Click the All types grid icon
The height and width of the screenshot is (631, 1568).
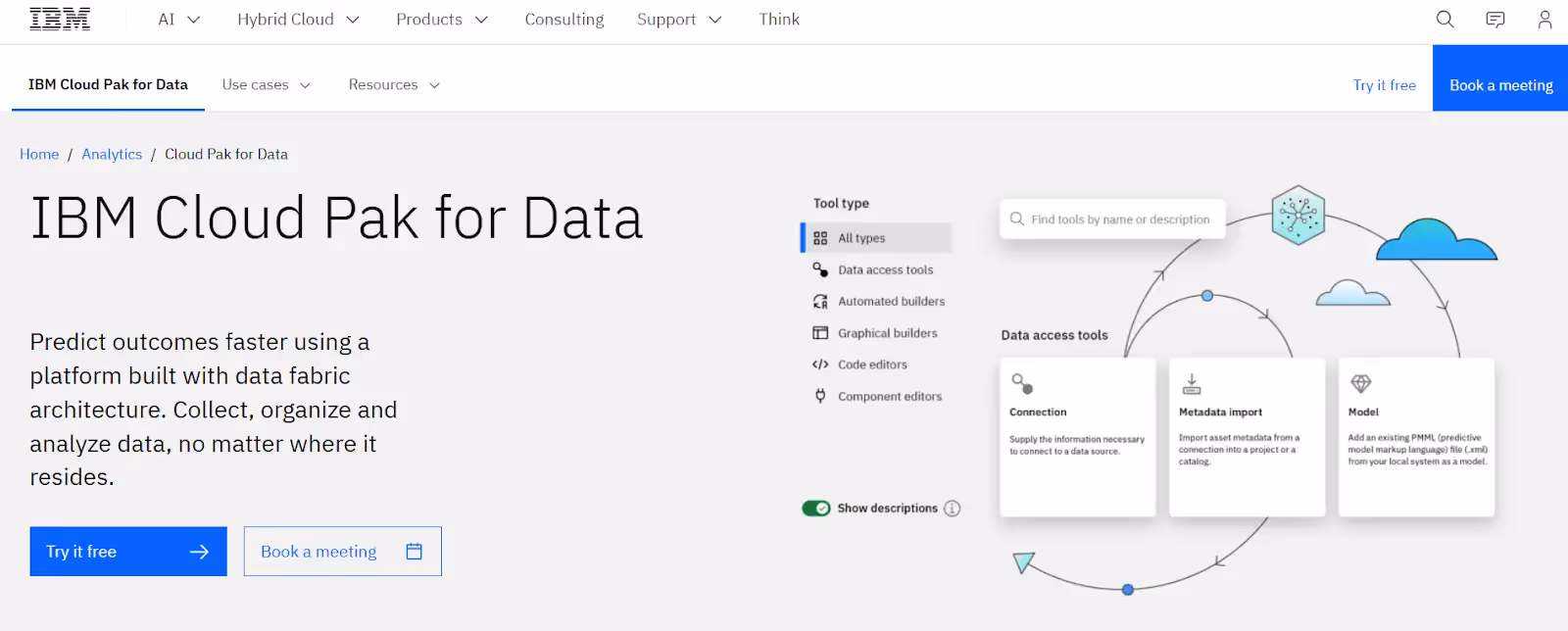(820, 238)
